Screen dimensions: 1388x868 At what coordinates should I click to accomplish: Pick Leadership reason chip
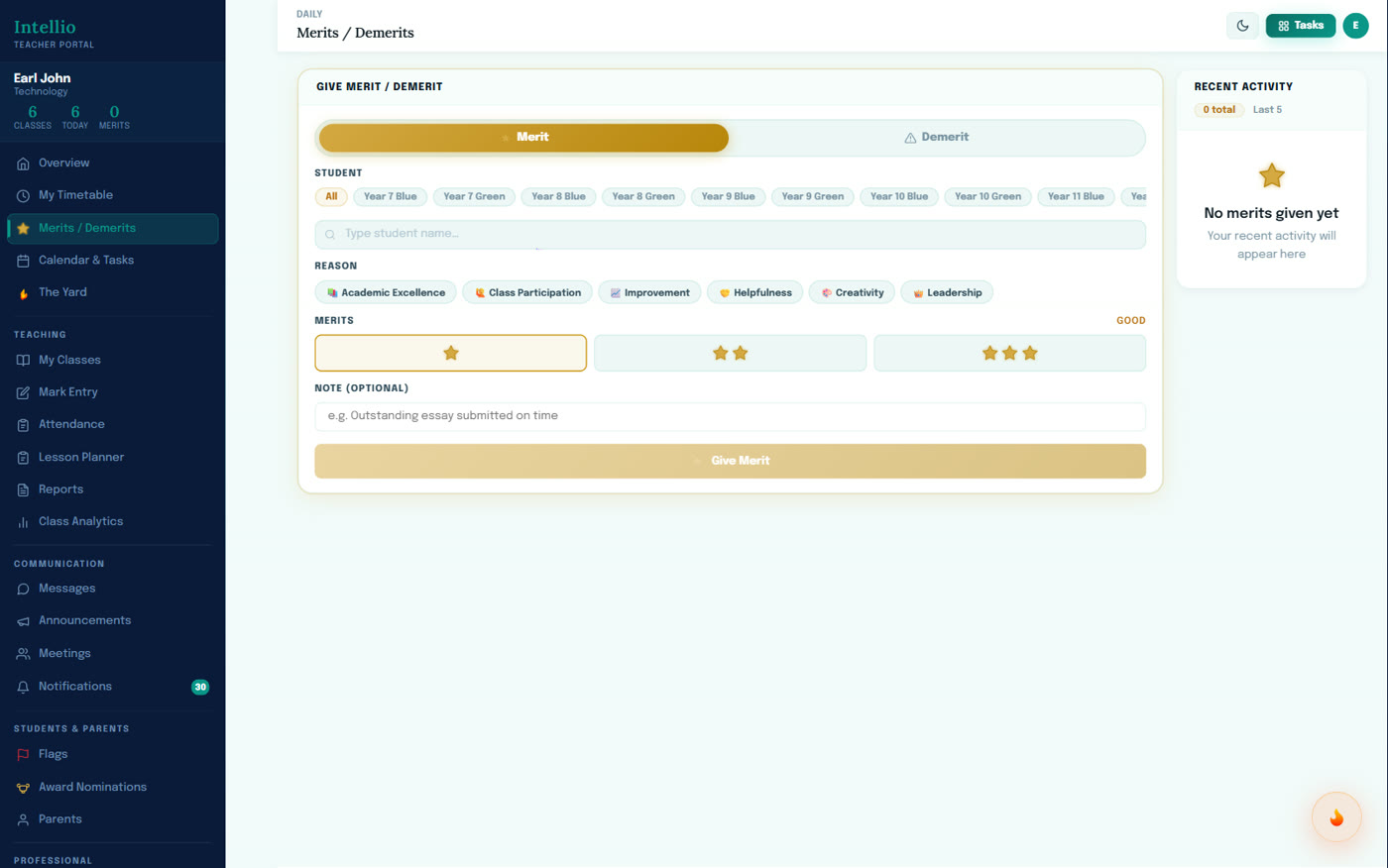[947, 292]
